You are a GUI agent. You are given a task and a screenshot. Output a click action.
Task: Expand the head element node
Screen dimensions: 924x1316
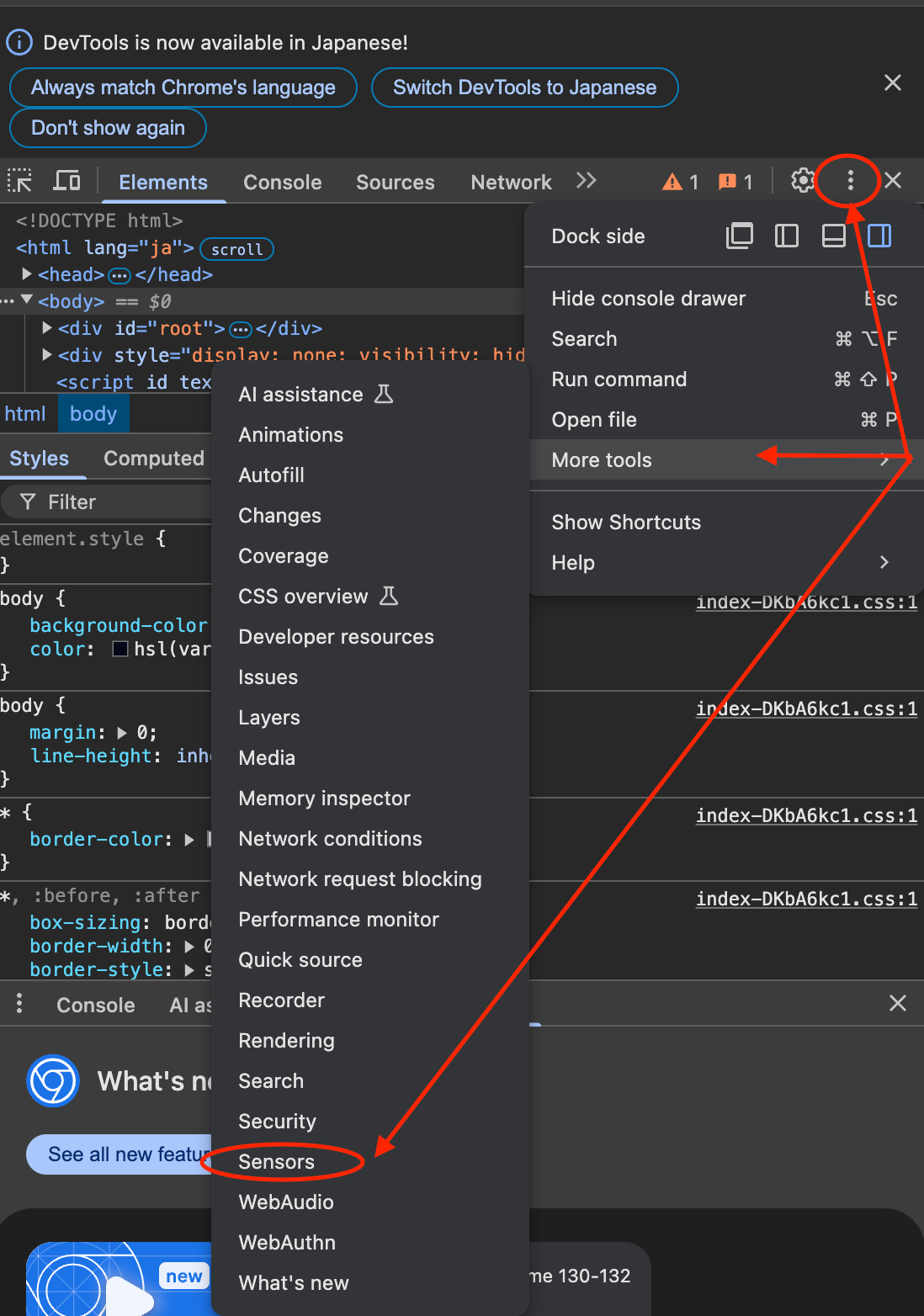pyautogui.click(x=27, y=274)
